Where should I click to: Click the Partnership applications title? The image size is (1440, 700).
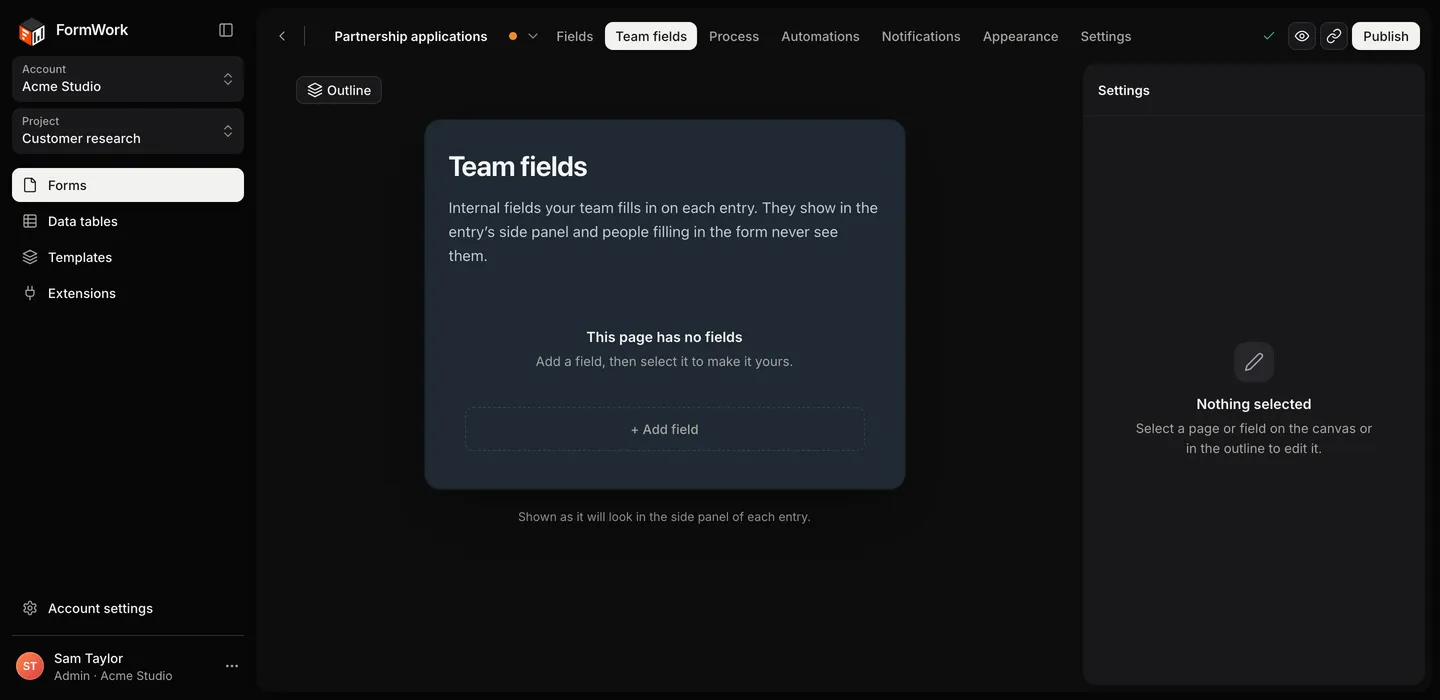tap(411, 36)
